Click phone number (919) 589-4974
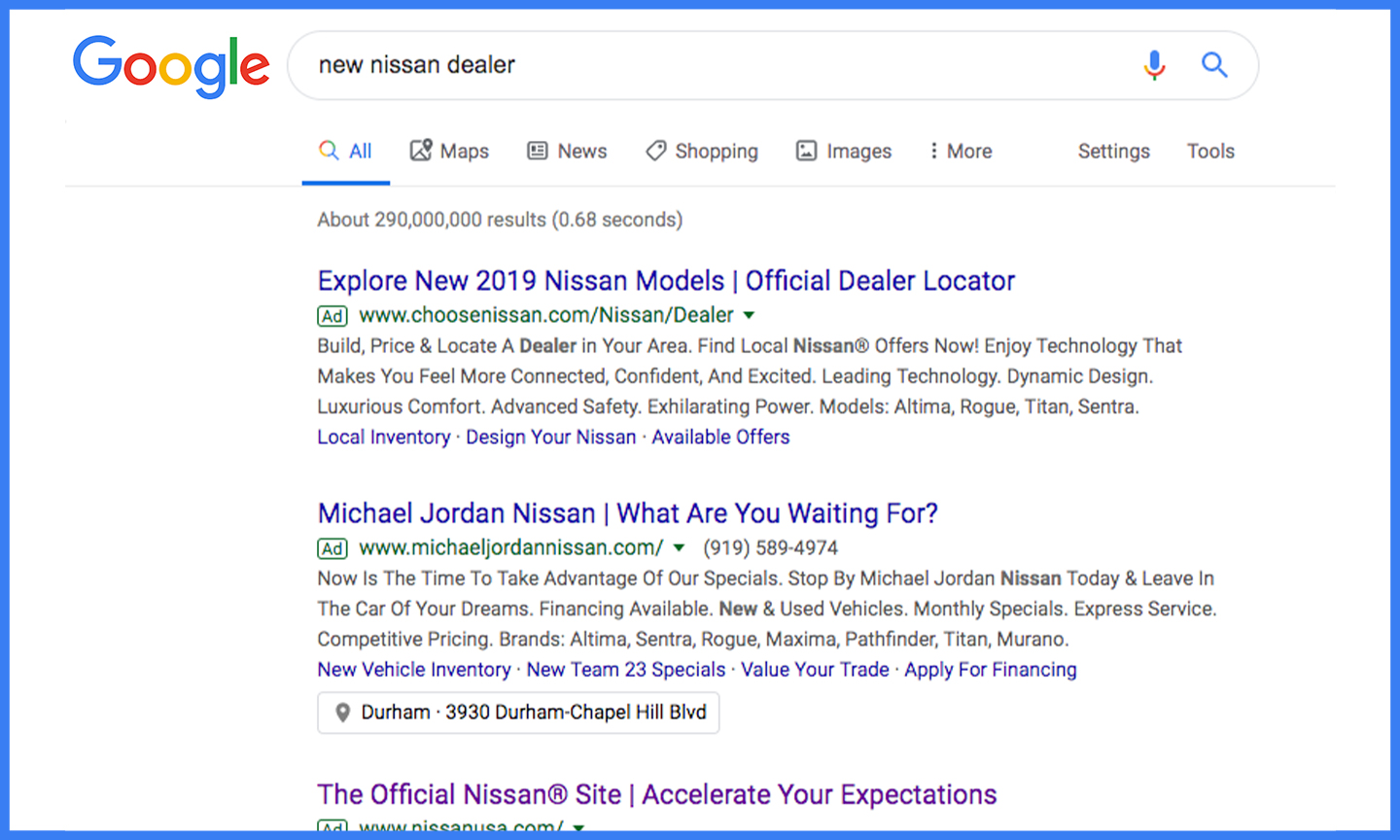Screen dimensions: 1400x840 coord(770,548)
